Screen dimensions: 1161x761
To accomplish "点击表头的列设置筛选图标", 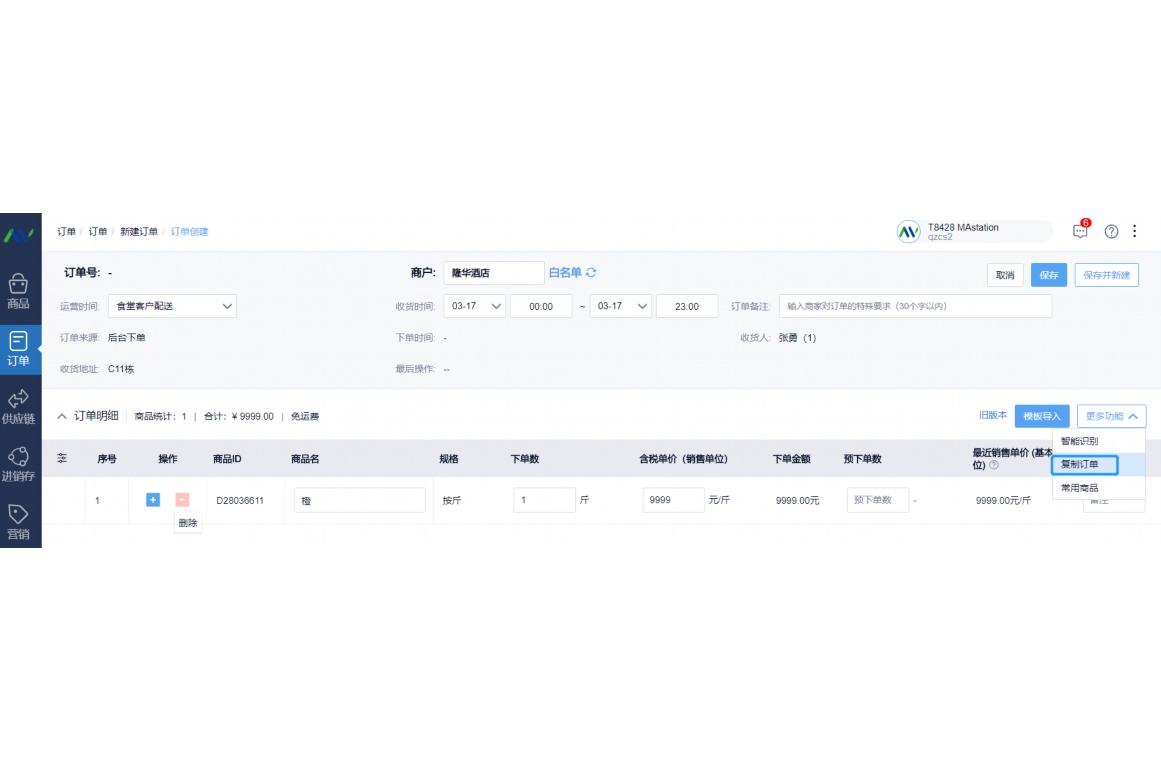I will [61, 458].
